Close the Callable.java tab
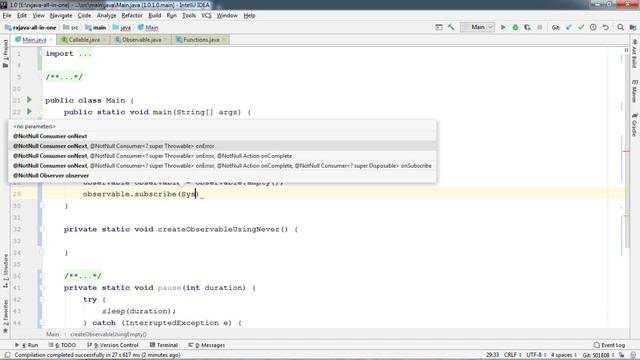Image resolution: width=640 pixels, height=360 pixels. (x=104, y=40)
